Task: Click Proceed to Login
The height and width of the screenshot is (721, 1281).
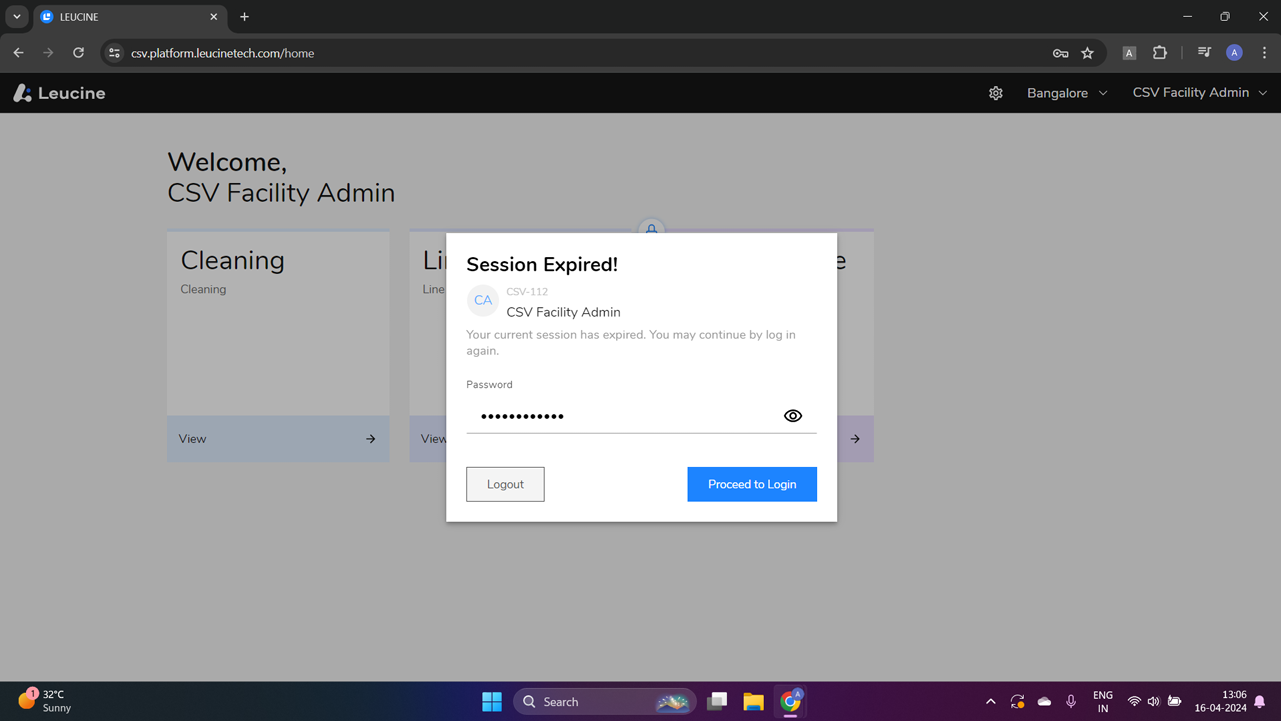Action: (751, 484)
